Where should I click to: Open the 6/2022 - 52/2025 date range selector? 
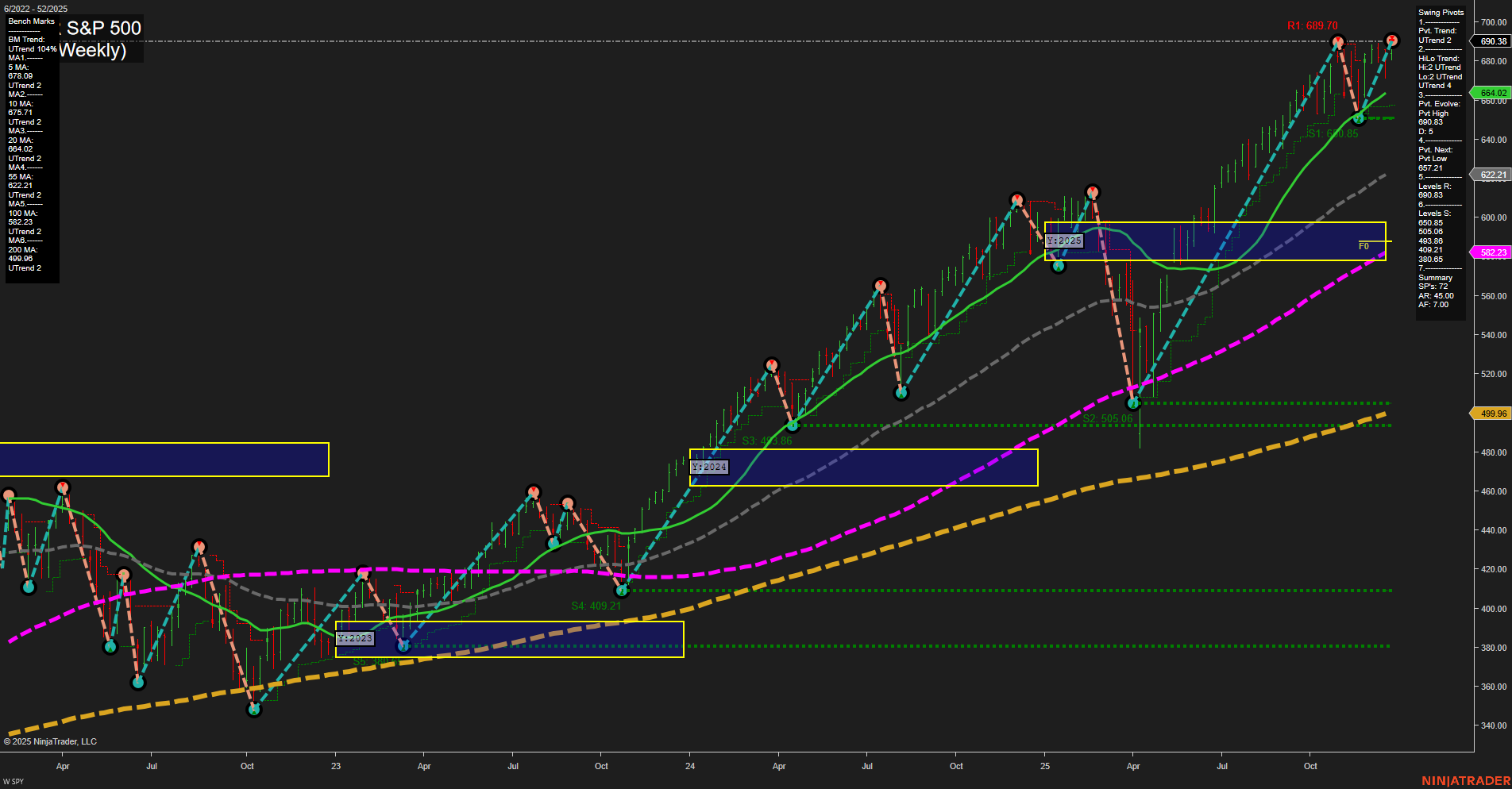click(x=35, y=9)
